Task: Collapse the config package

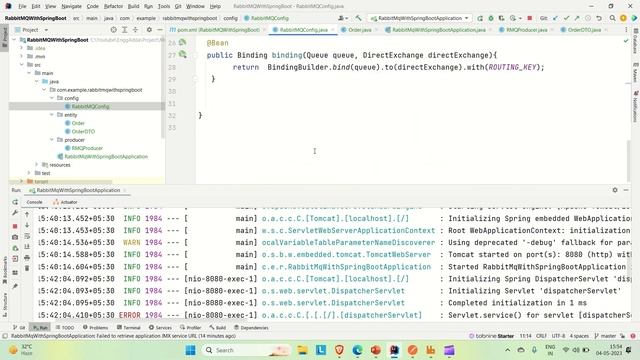Action: pos(52,98)
